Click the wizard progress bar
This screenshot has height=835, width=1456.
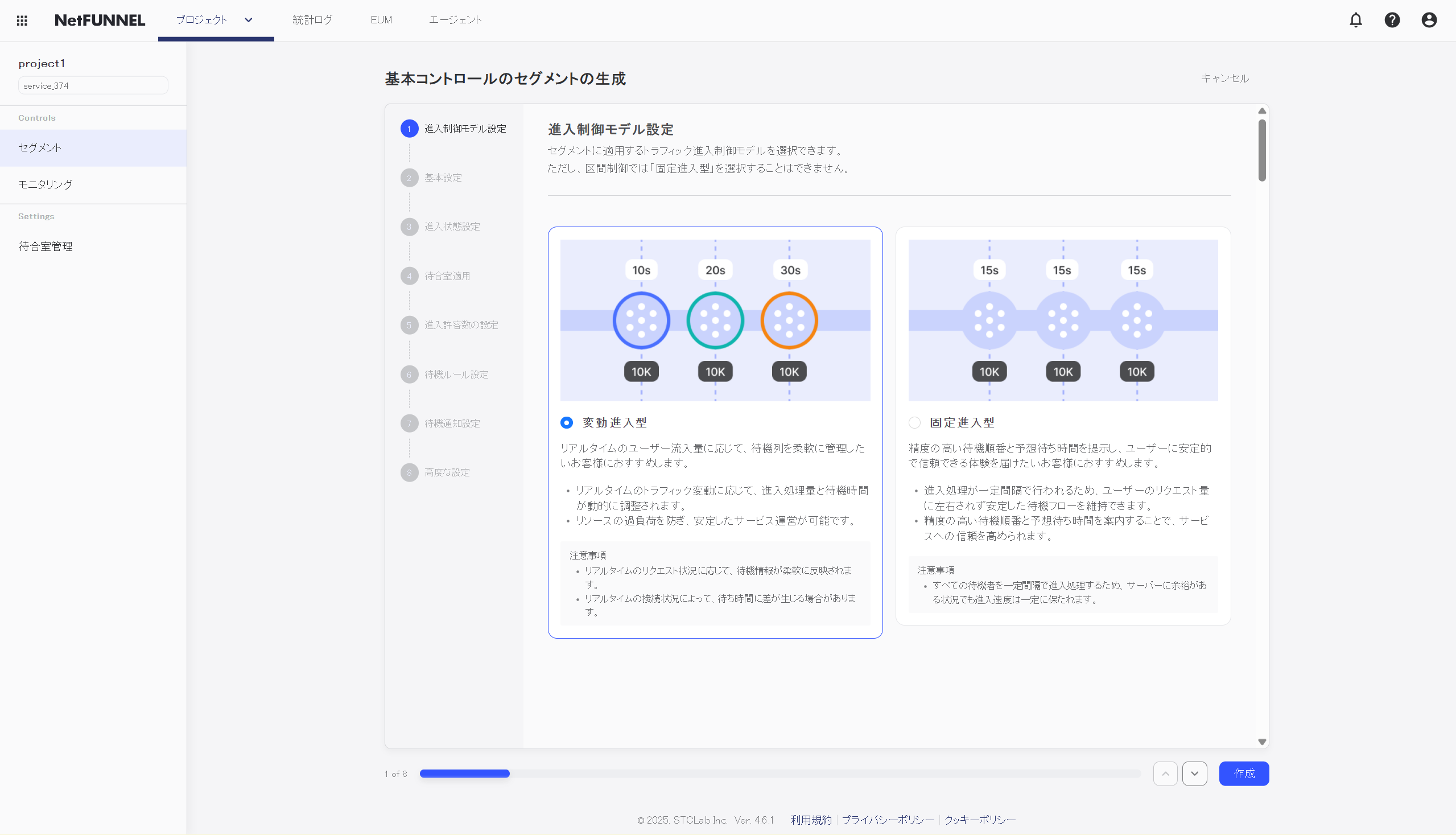(779, 774)
